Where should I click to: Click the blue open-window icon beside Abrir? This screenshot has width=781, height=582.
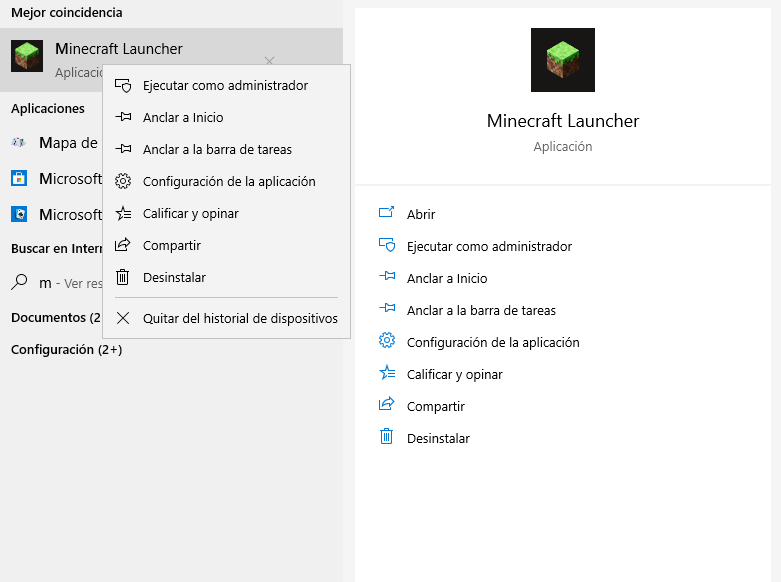(387, 213)
